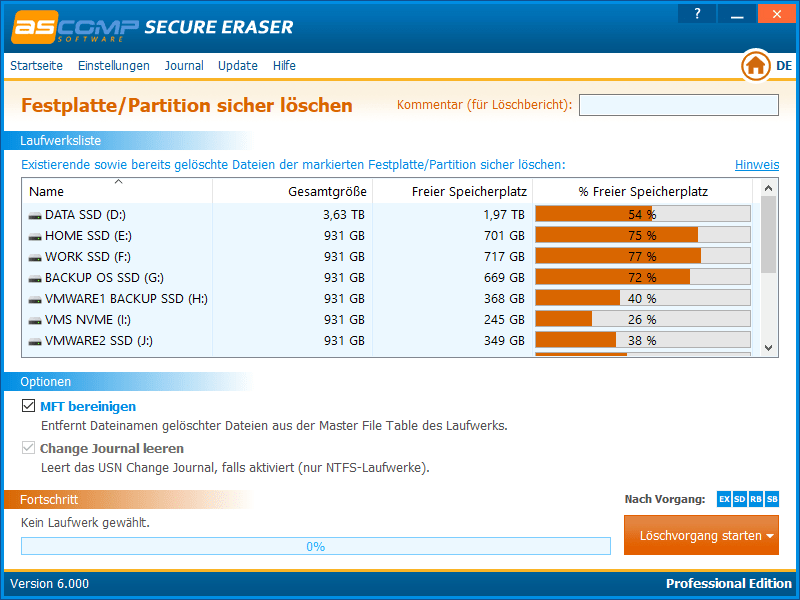
Task: Click the DATA SSD (D:) drive icon
Action: (35, 215)
